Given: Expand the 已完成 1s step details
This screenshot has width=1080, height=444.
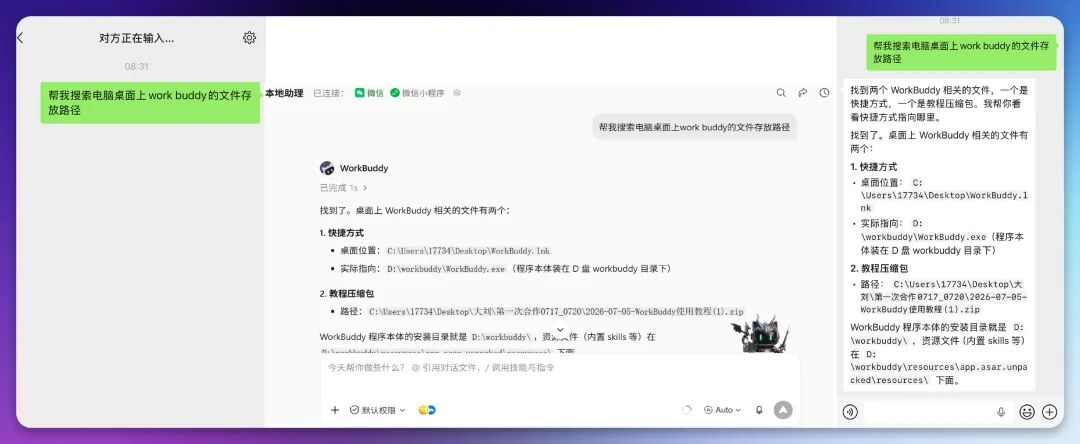Looking at the screenshot, I should click(x=344, y=188).
